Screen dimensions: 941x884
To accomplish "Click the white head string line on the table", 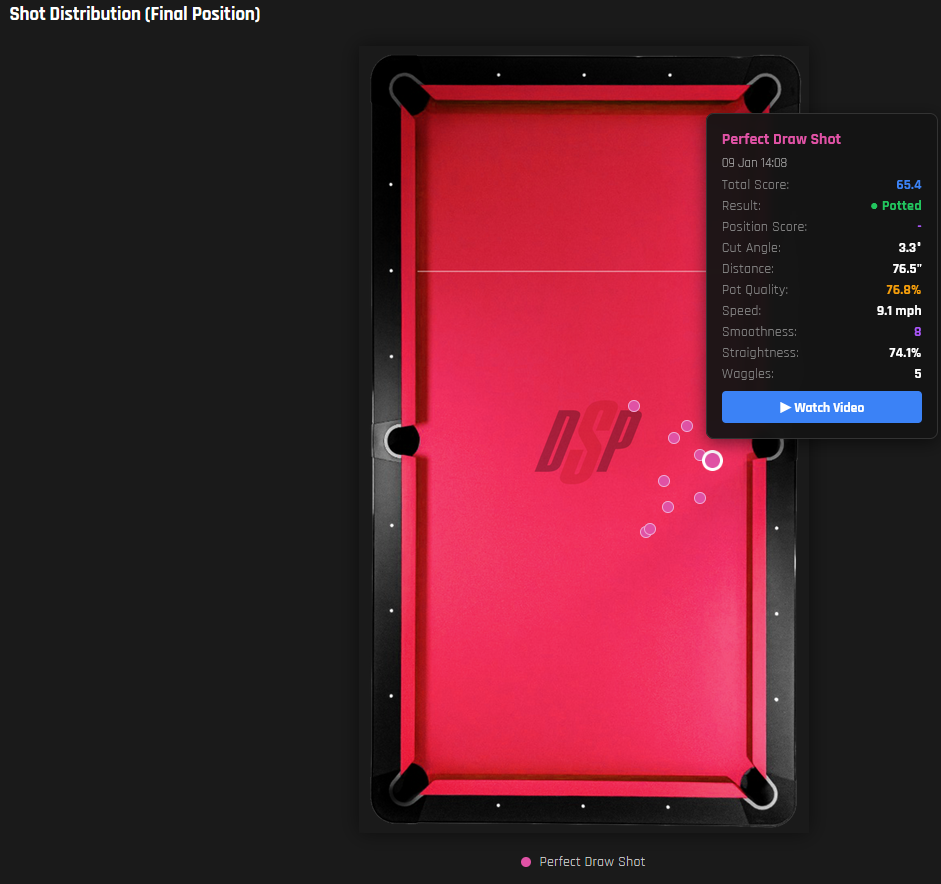I will (560, 271).
